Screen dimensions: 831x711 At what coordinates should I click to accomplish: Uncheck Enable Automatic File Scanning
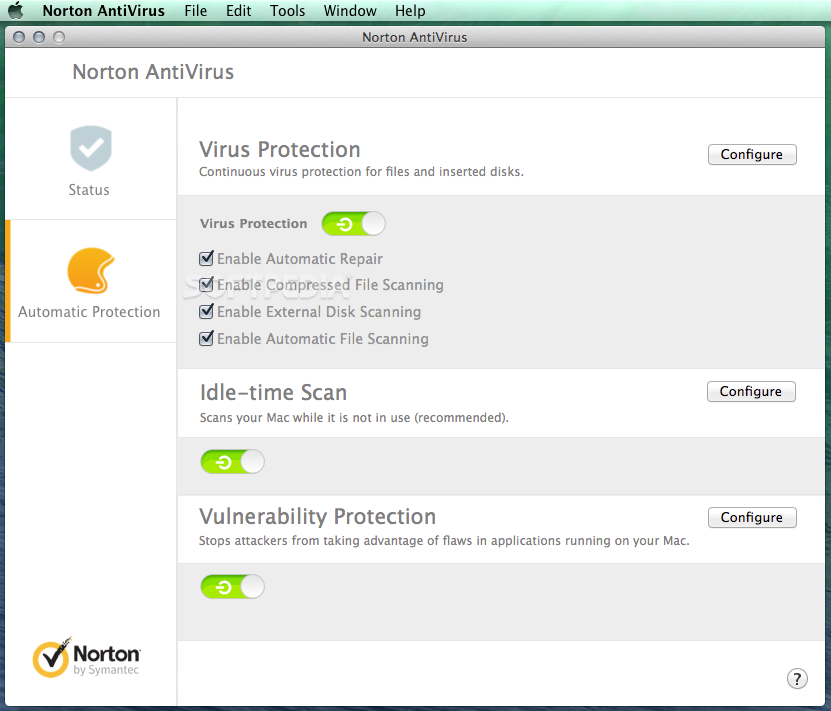pos(207,339)
